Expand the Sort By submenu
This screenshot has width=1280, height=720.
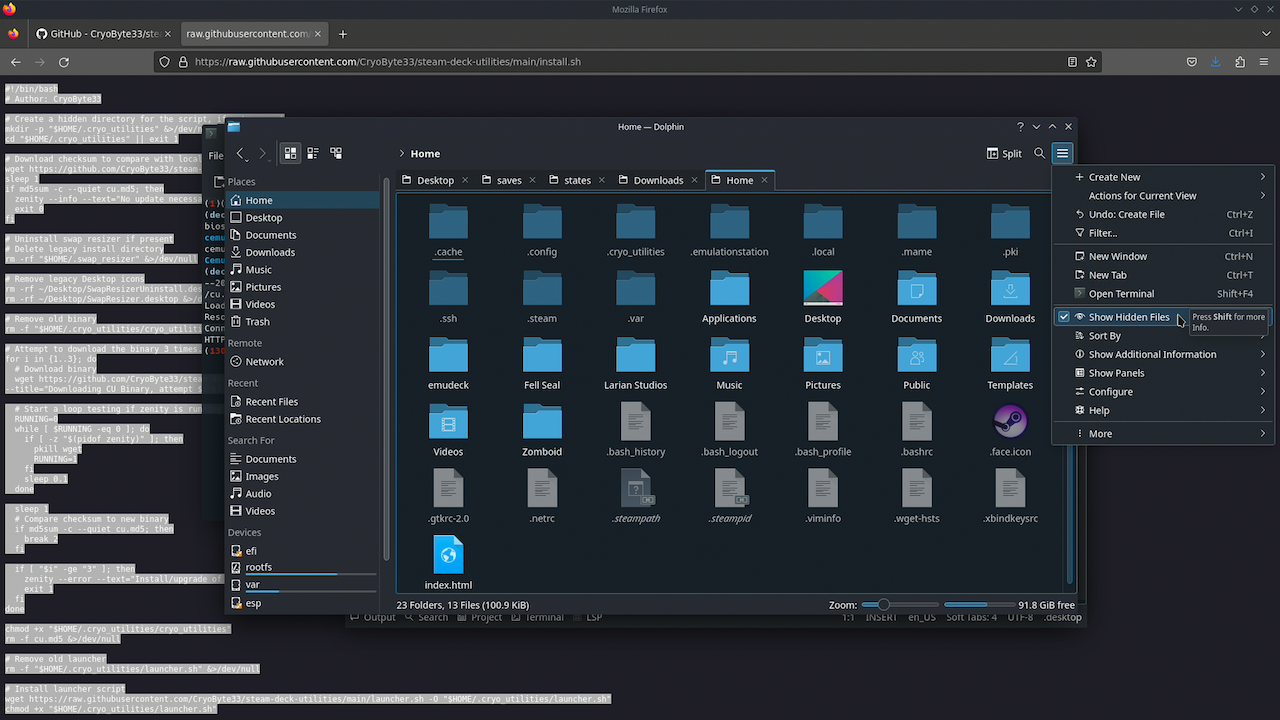click(x=1163, y=336)
